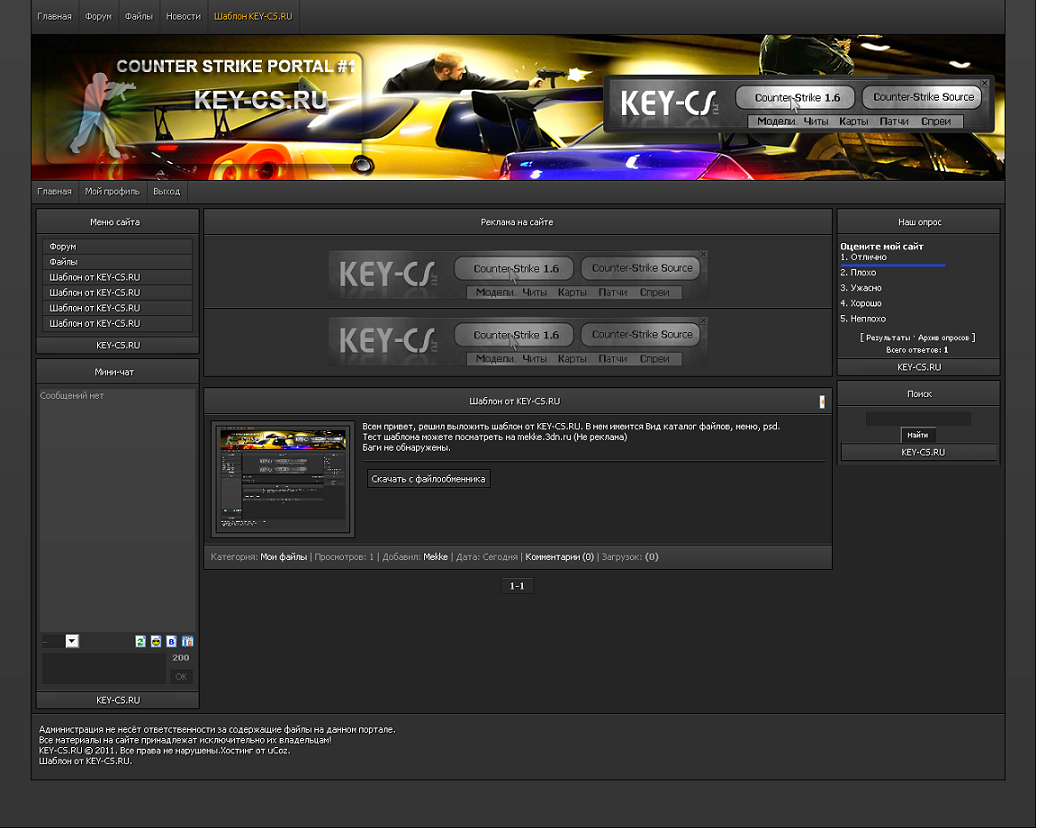Screen dimensions: 1037x829
Task: Open Мой профиль page
Action: pos(112,191)
